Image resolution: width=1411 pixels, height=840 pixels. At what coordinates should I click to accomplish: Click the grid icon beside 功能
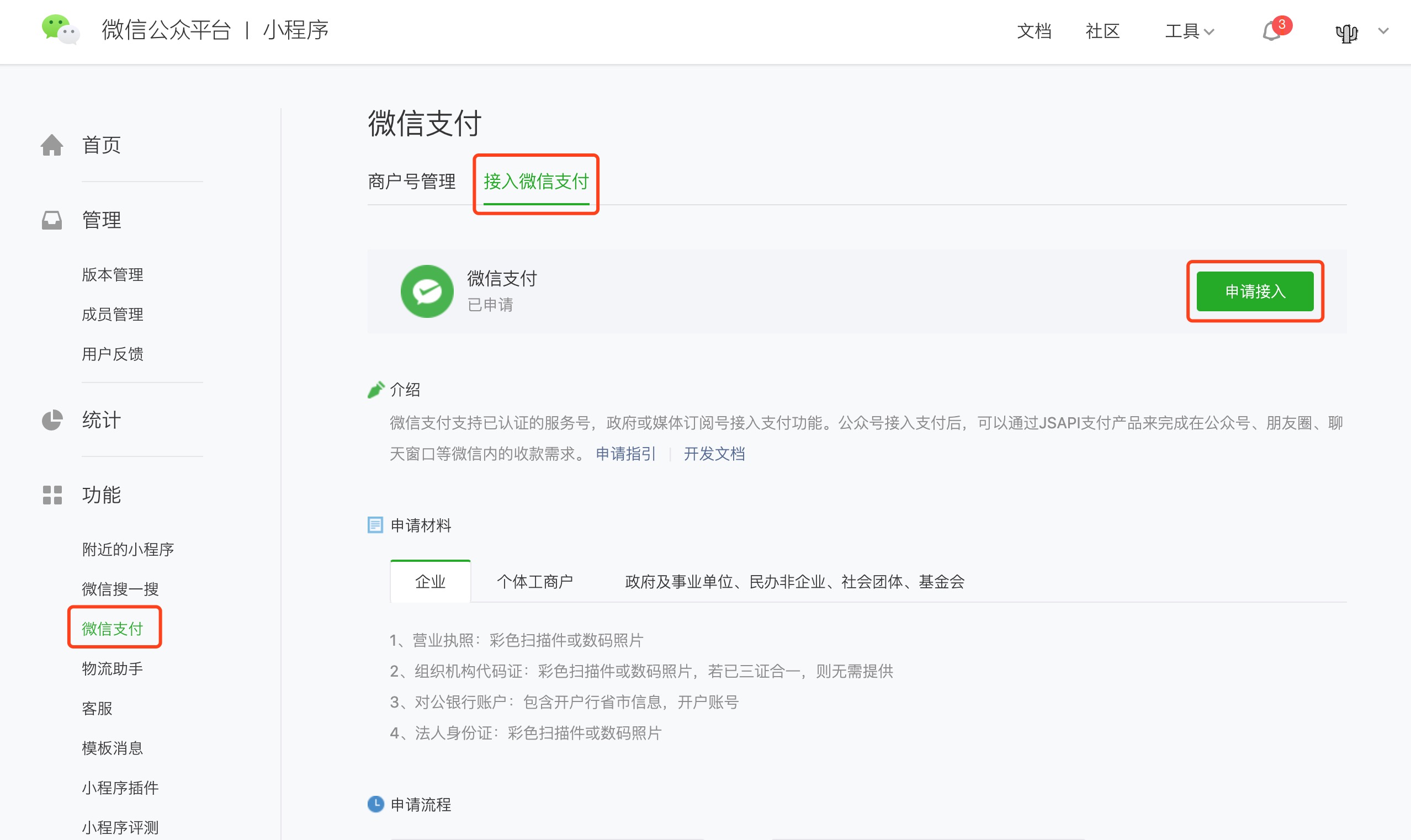52,495
